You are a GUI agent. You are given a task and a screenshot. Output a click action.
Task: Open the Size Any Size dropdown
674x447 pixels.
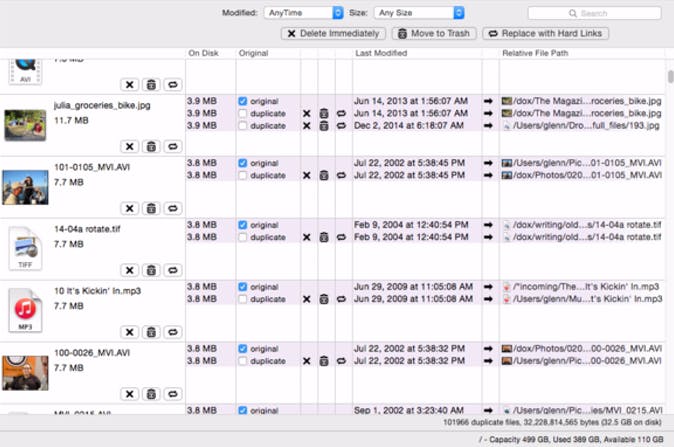click(x=419, y=13)
